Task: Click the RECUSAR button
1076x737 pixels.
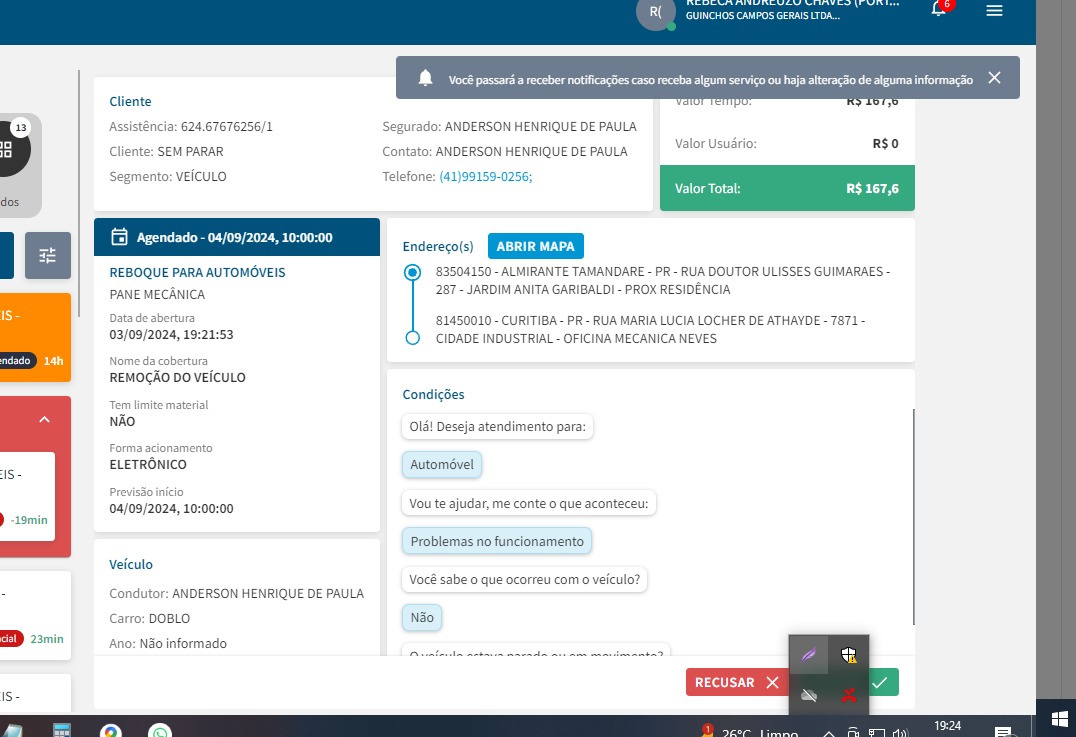Action: [x=736, y=682]
